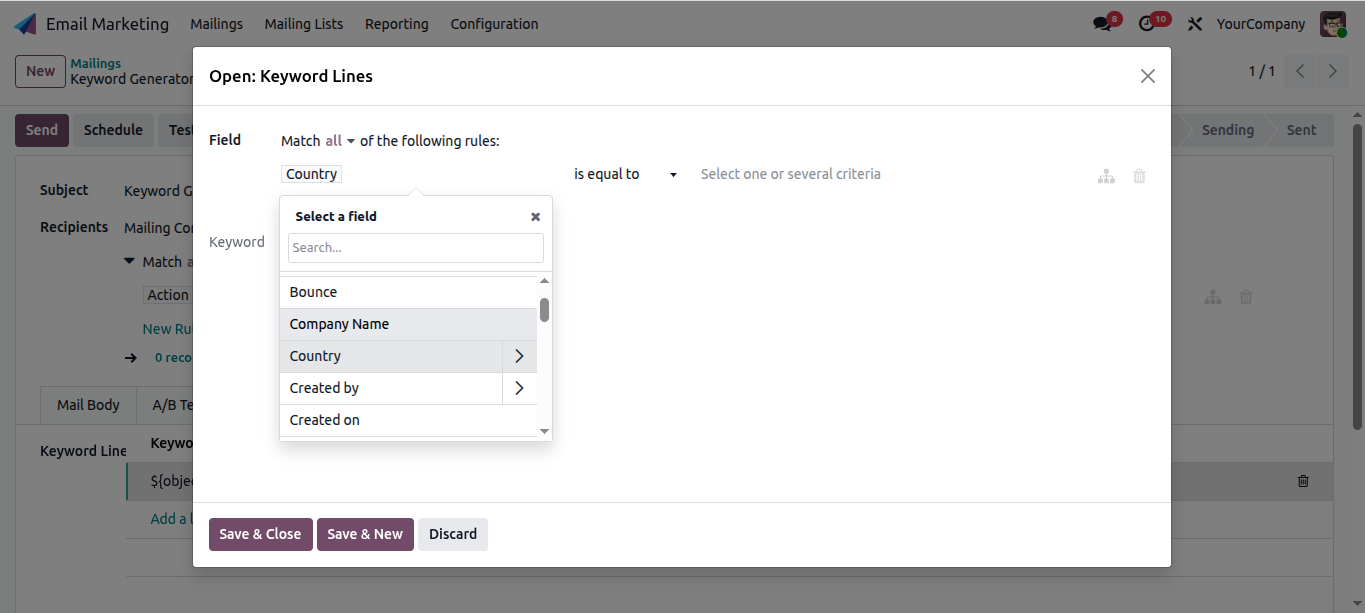
Task: Go to the previous record arrow
Action: click(x=1300, y=71)
